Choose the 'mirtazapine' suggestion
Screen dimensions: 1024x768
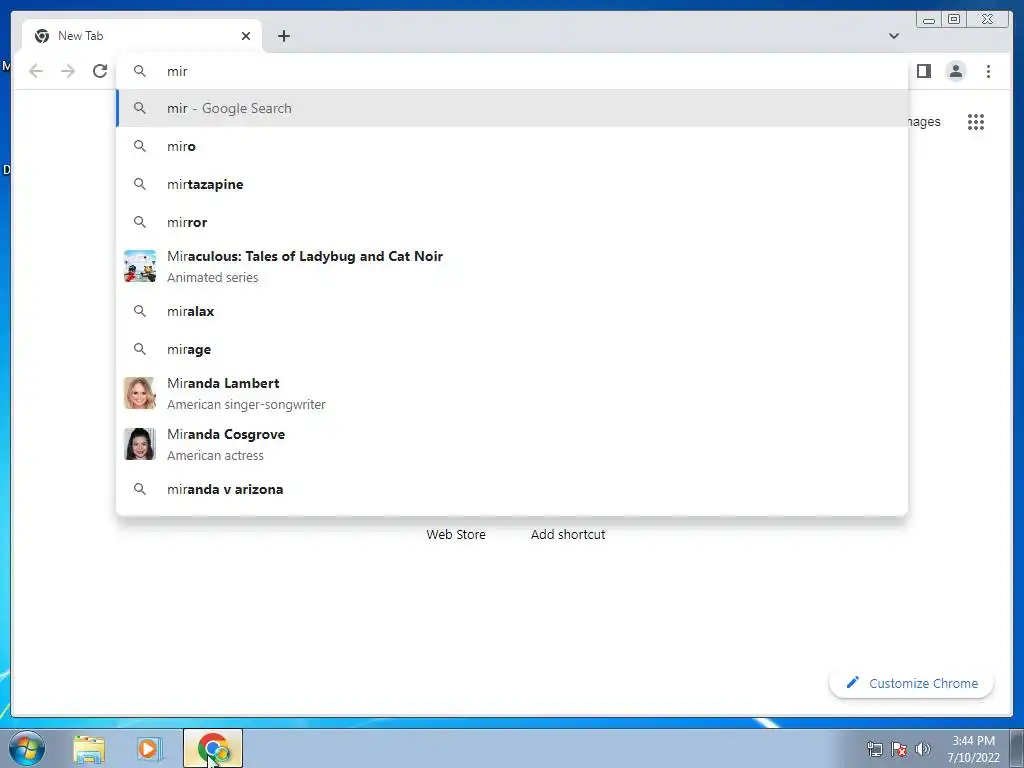tap(511, 184)
